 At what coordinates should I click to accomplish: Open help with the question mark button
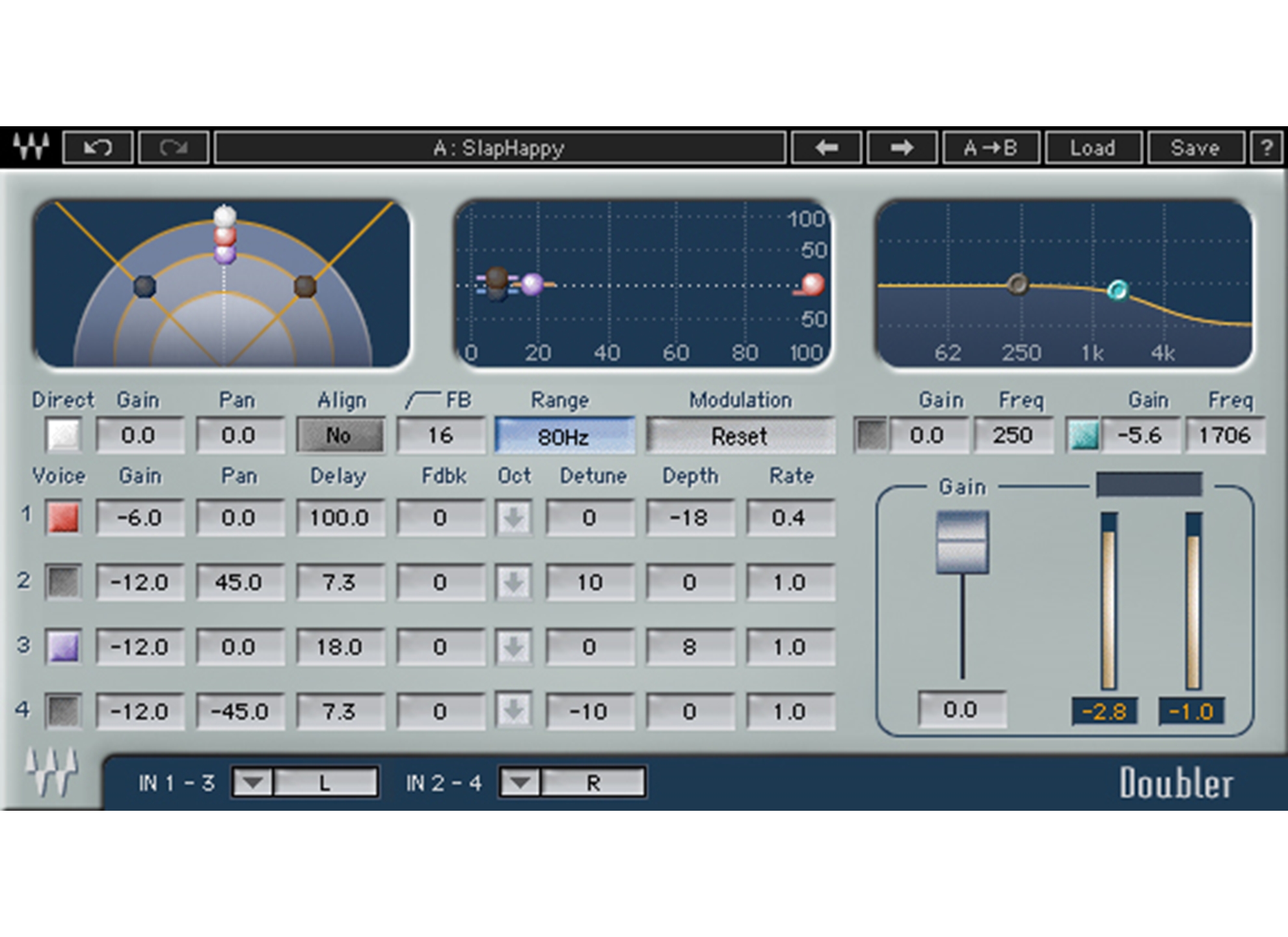(x=1267, y=148)
